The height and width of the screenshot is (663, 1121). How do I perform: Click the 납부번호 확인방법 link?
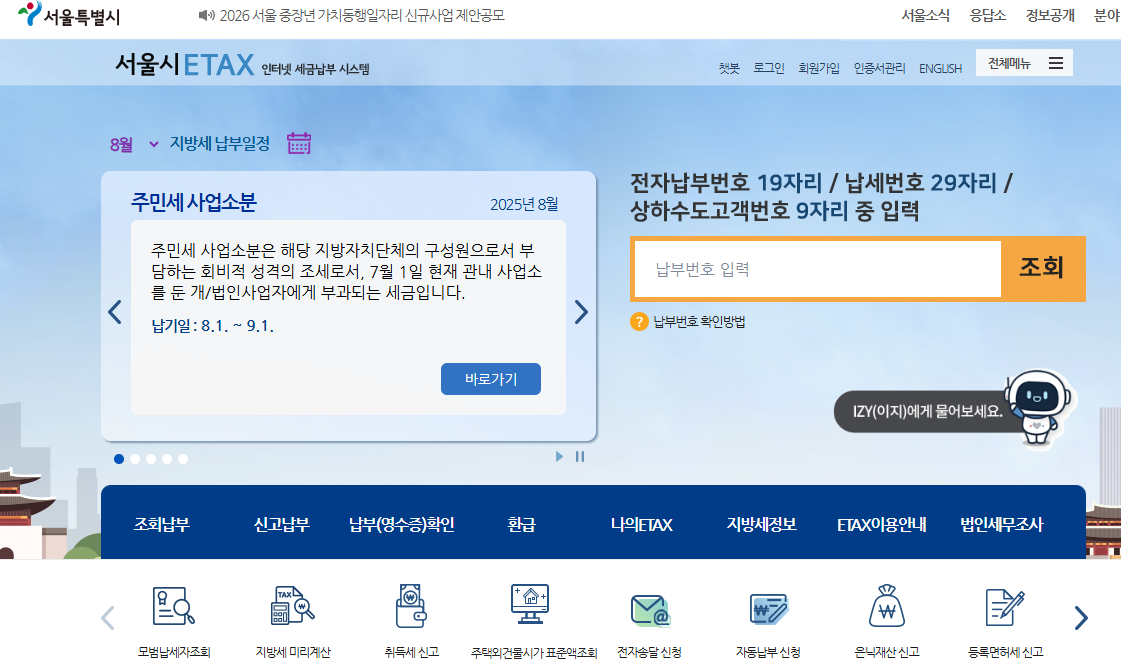click(x=699, y=322)
